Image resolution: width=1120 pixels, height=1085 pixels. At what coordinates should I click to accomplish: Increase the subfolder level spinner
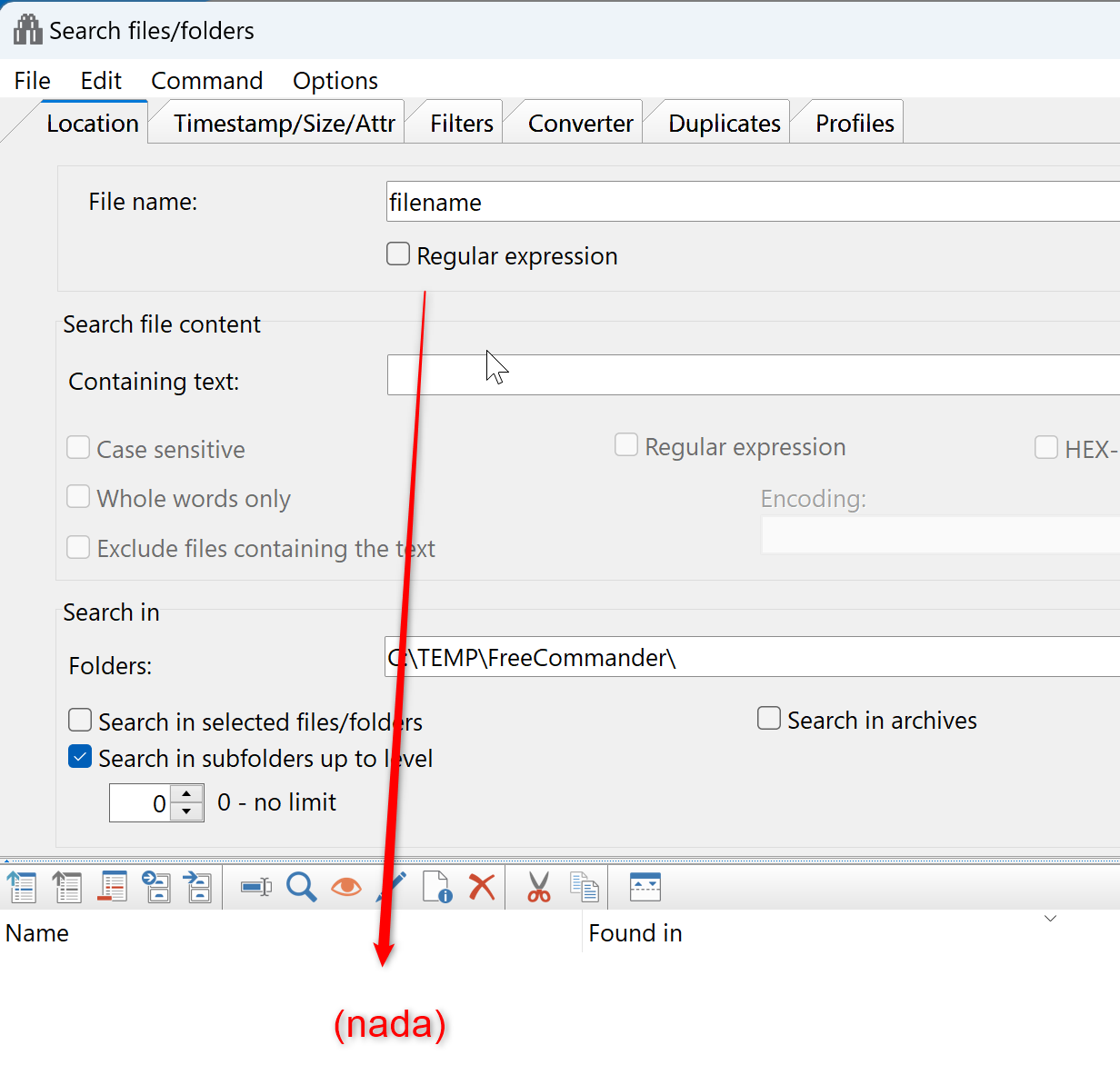186,794
